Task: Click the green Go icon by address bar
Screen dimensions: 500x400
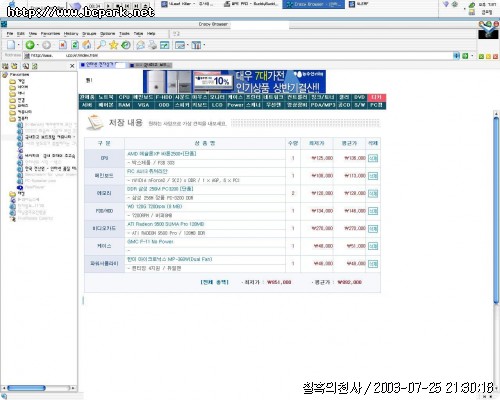Action: tap(465, 56)
